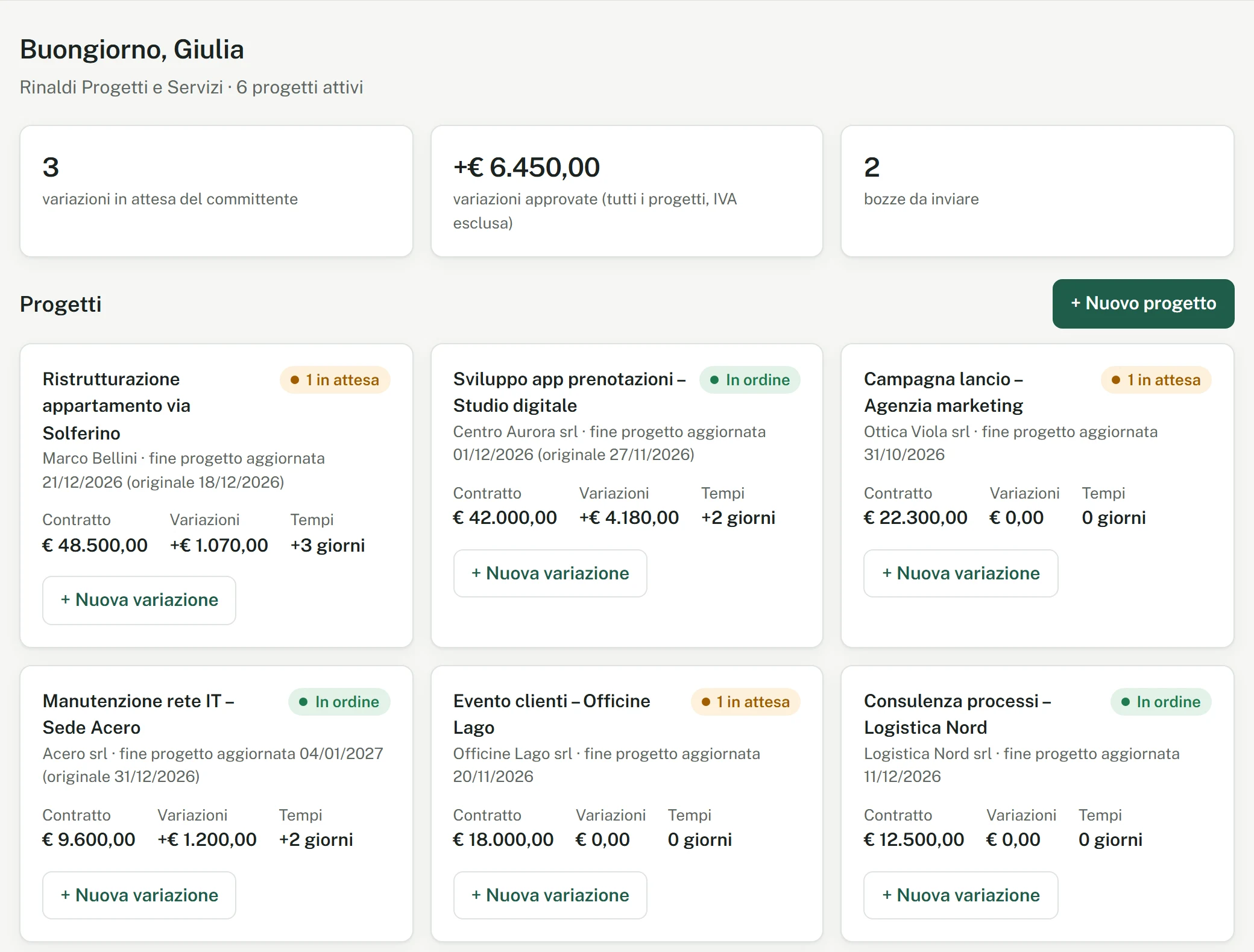Click the 'Buongiorno, Giulia' heading
This screenshot has width=1254, height=952.
(x=132, y=49)
